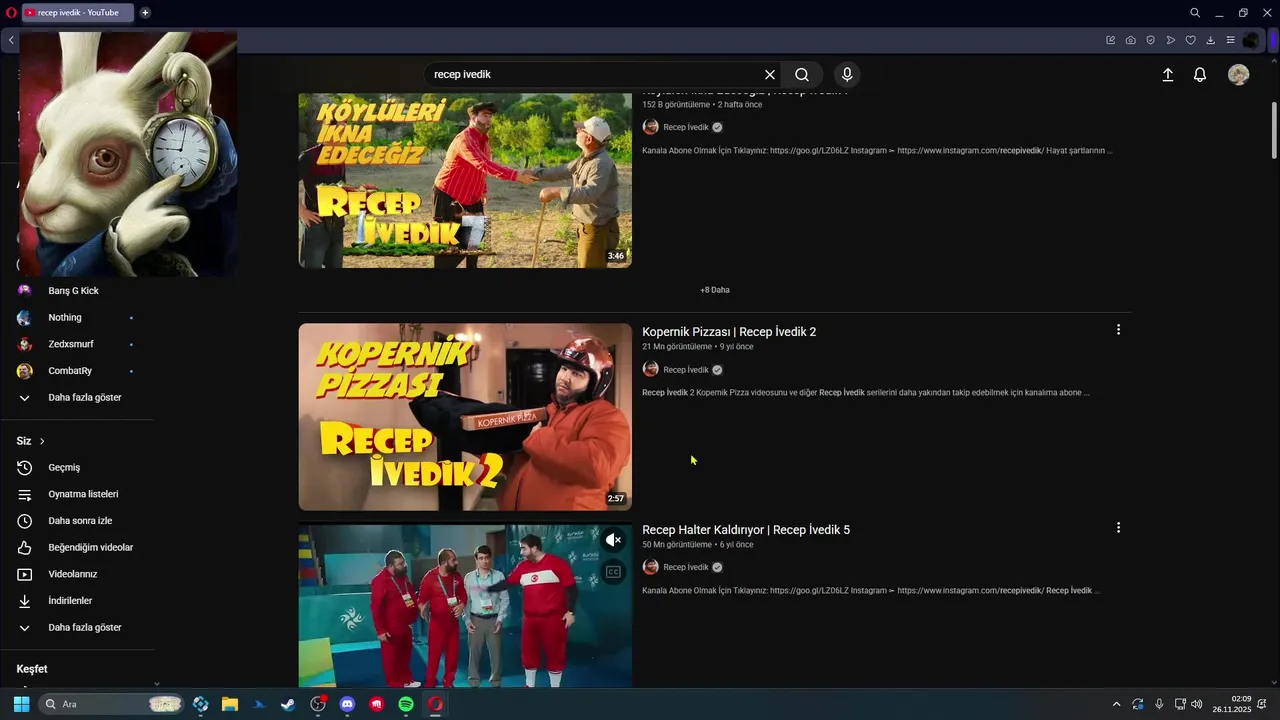Switch to the recep ivedik - YouTube tab
This screenshot has width=1280, height=720.
click(78, 13)
